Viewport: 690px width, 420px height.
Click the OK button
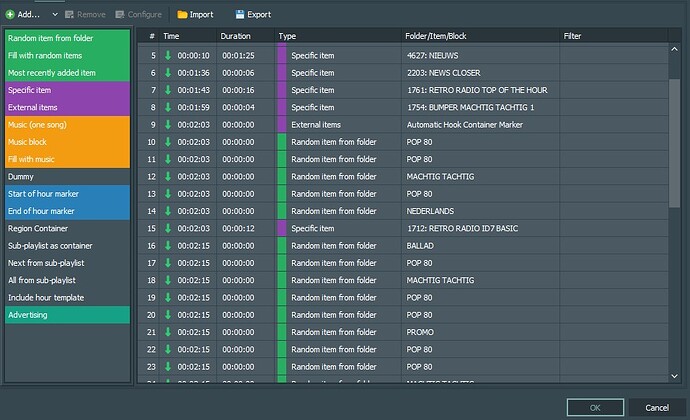click(x=595, y=408)
